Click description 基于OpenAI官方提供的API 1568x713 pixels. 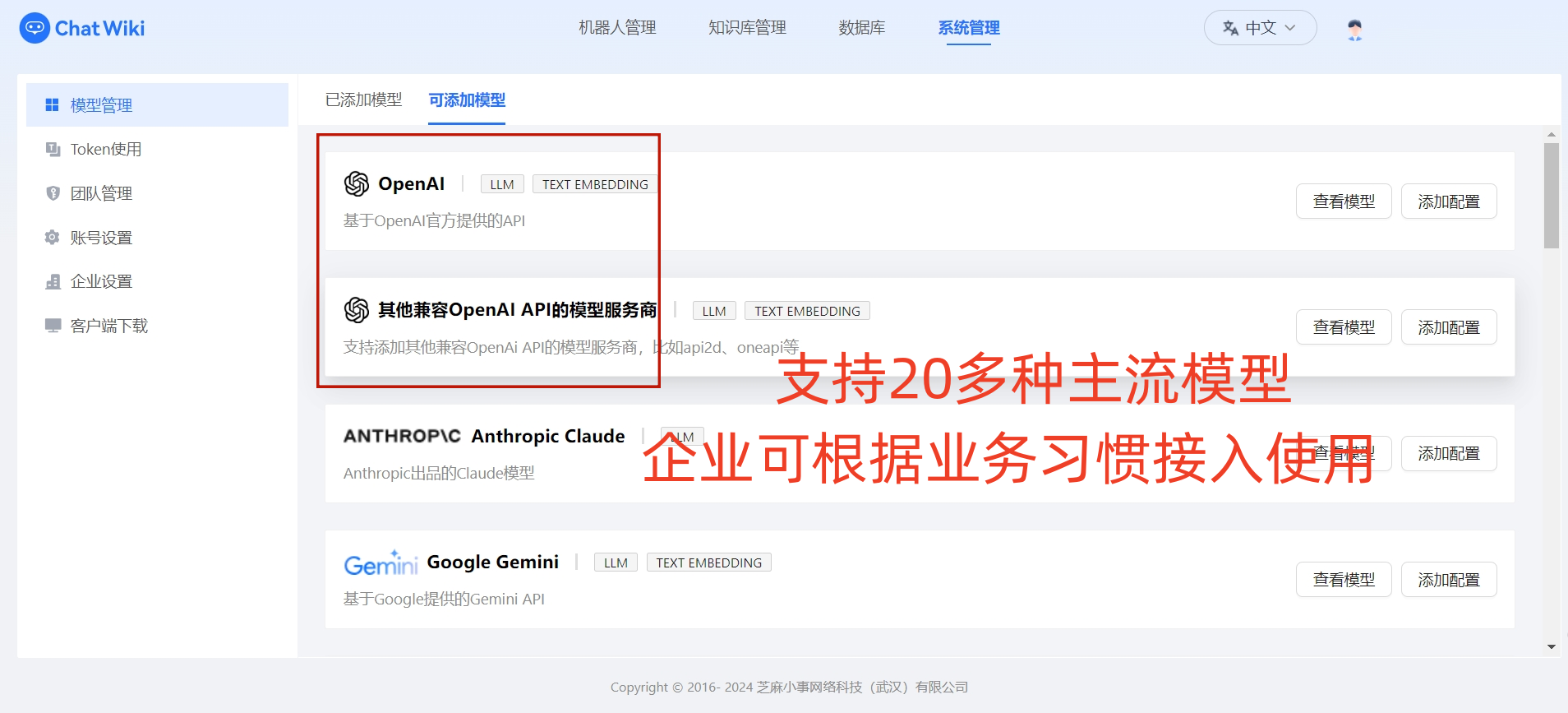(x=434, y=220)
